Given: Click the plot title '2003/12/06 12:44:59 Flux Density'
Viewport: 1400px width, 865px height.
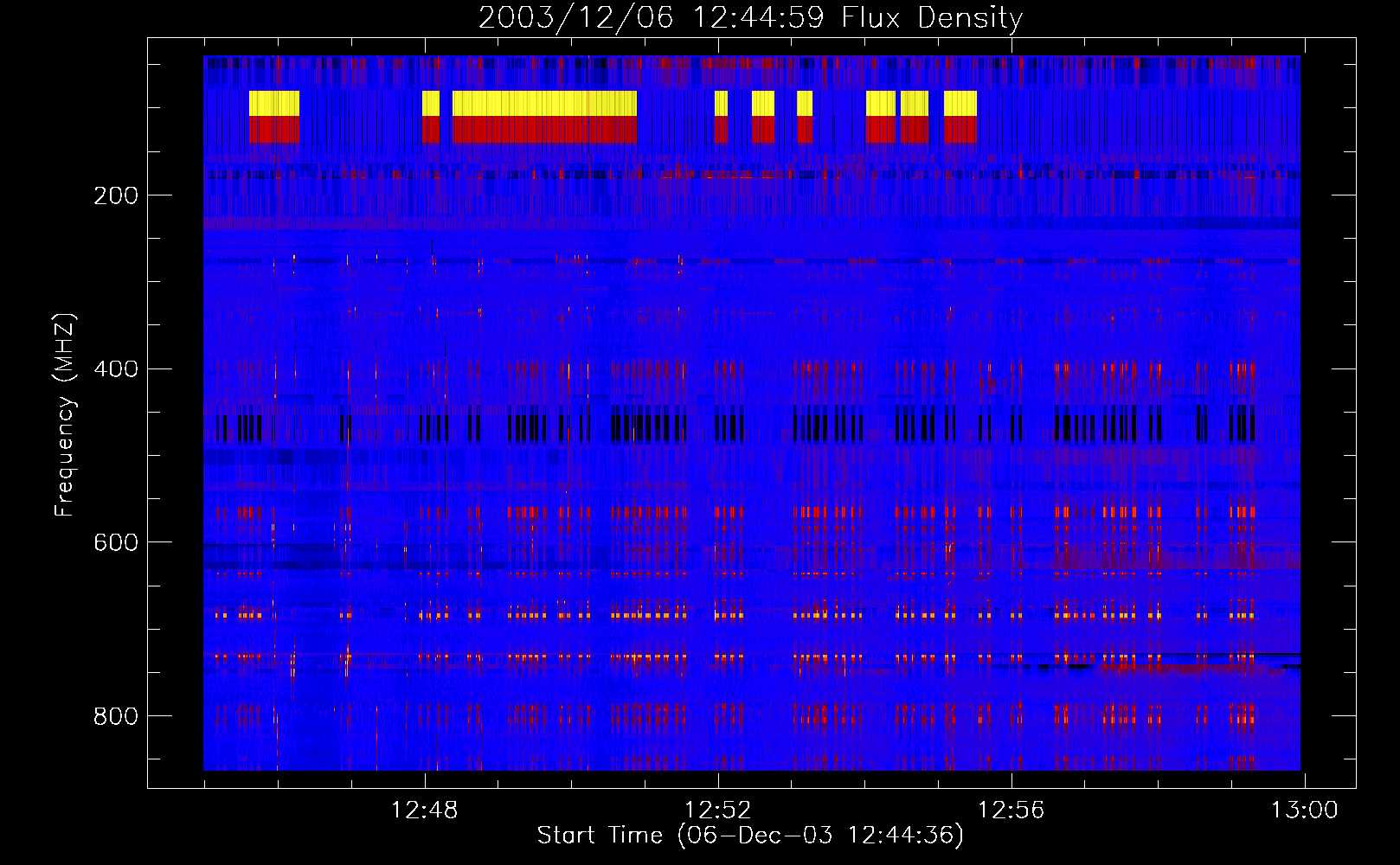Looking at the screenshot, I should point(750,17).
